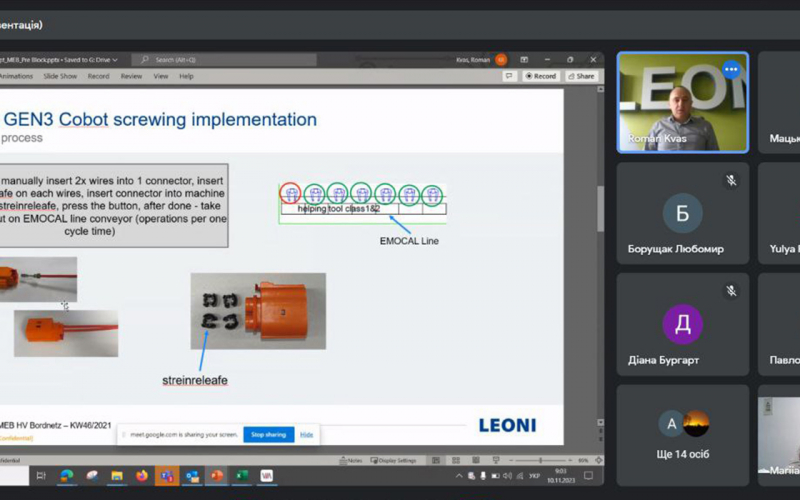
Task: Open Task View in the taskbar
Action: (x=41, y=476)
